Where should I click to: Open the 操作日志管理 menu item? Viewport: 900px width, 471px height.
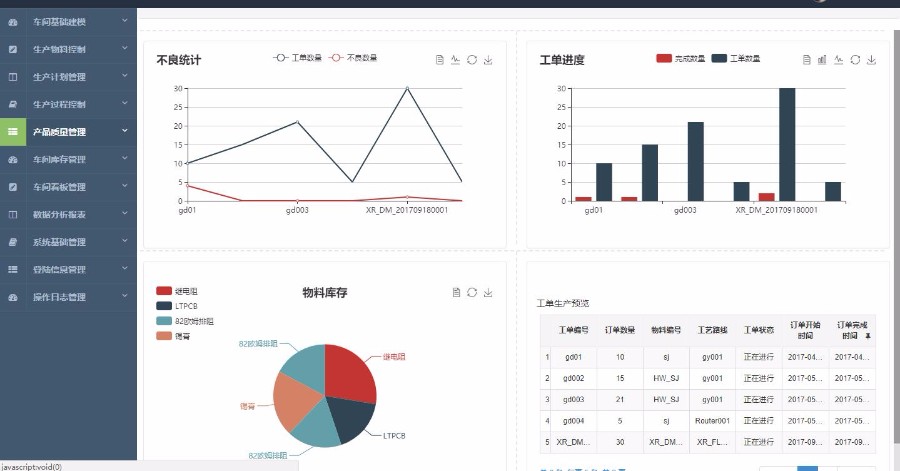click(68, 297)
